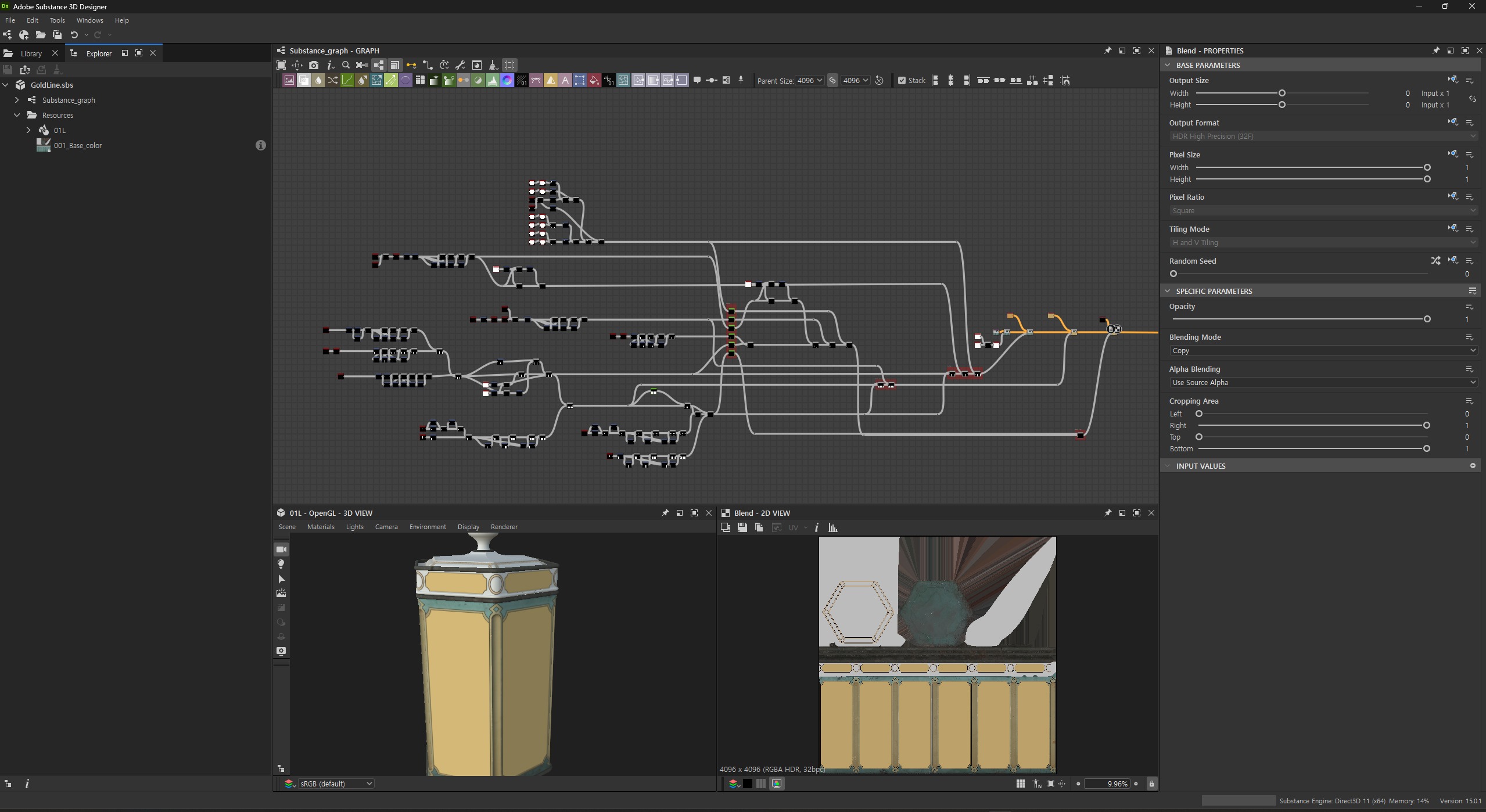Expand the 01L resource in Explorer

tap(28, 130)
